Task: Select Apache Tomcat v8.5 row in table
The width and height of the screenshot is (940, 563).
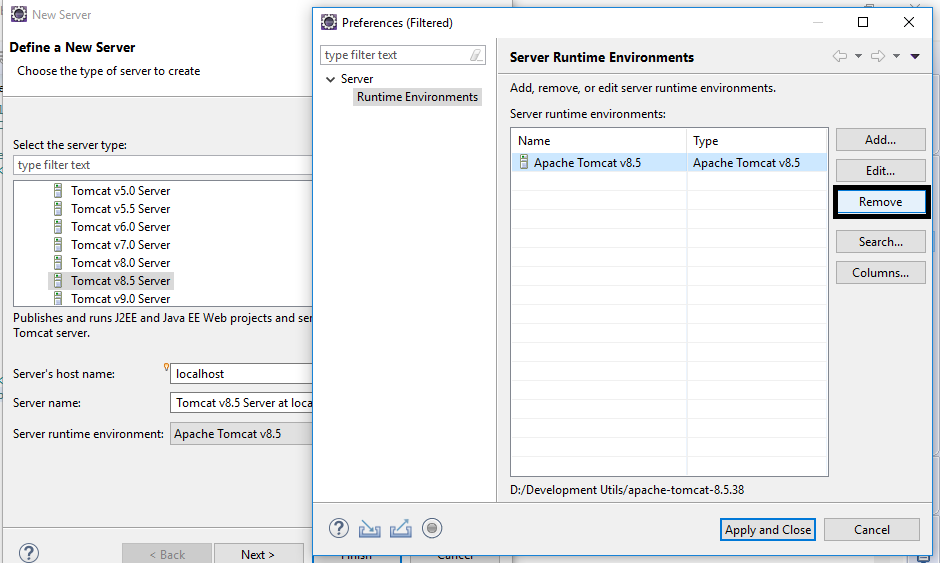Action: [669, 162]
